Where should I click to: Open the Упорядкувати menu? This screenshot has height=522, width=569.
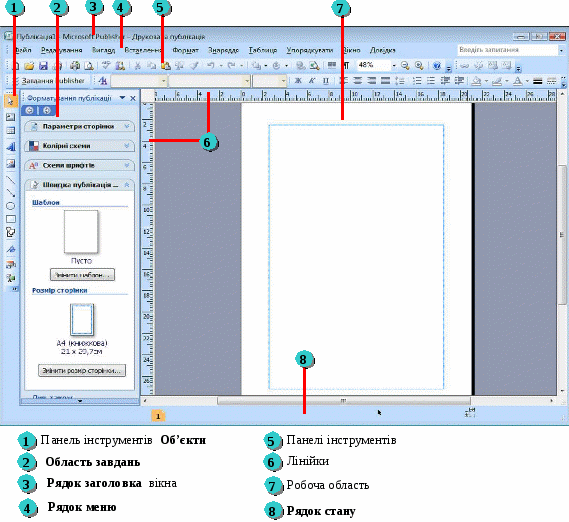click(310, 50)
